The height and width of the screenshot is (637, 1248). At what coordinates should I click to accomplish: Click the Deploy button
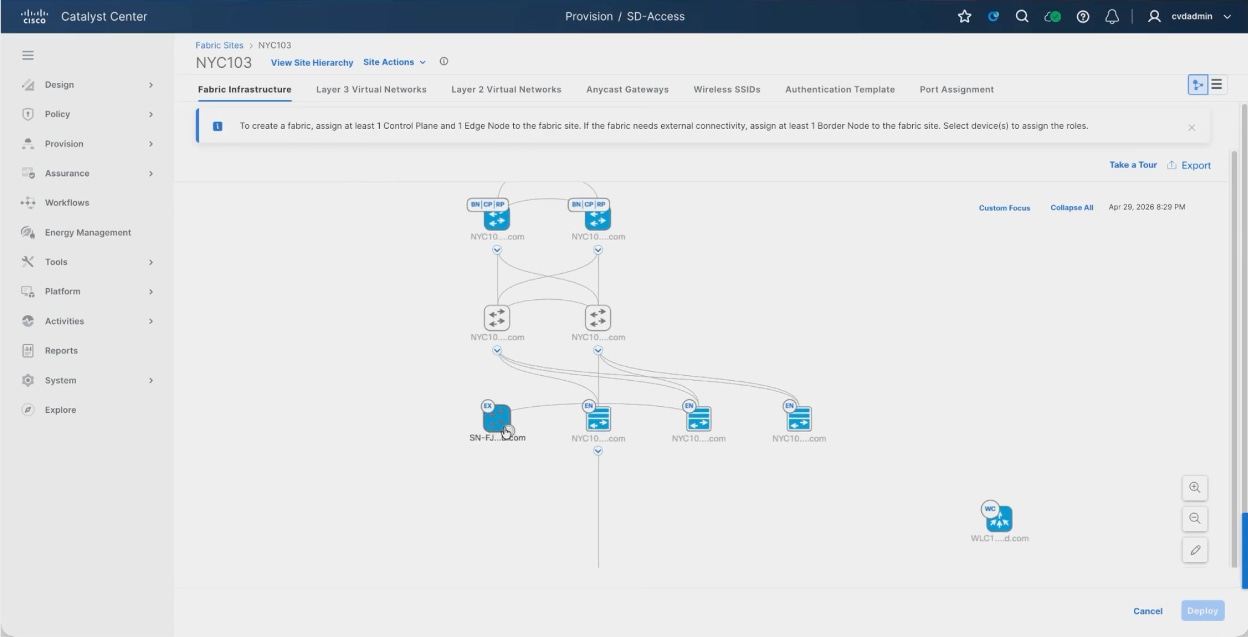[x=1202, y=611]
